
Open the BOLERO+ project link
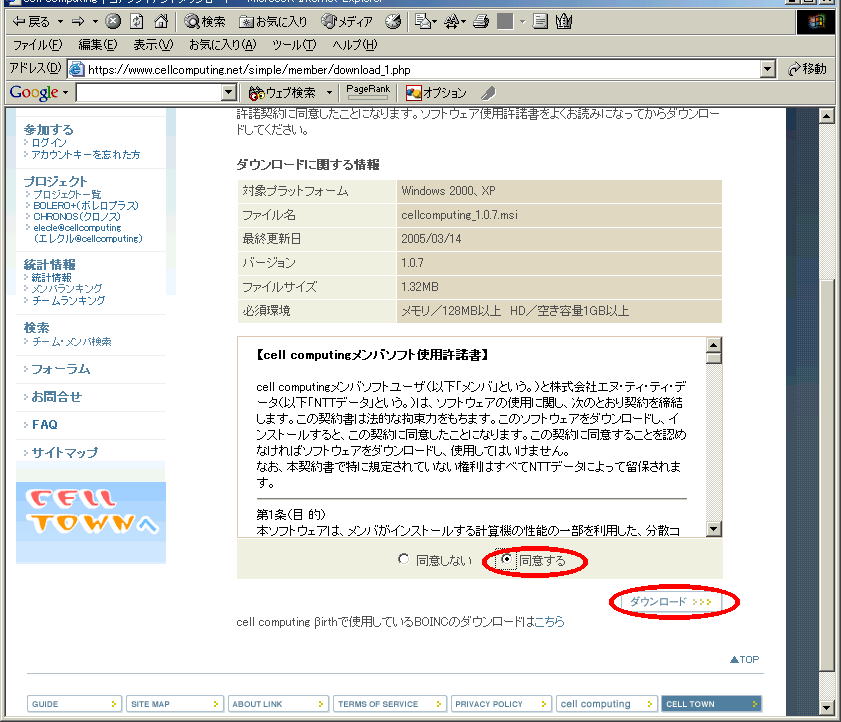[x=86, y=205]
